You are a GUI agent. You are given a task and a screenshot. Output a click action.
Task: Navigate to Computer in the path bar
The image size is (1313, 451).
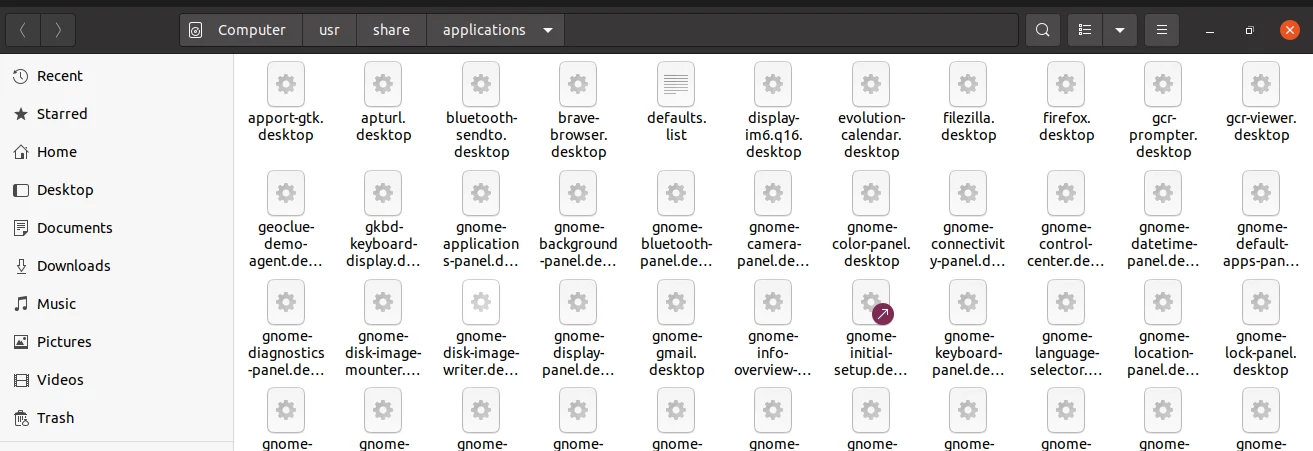(240, 30)
